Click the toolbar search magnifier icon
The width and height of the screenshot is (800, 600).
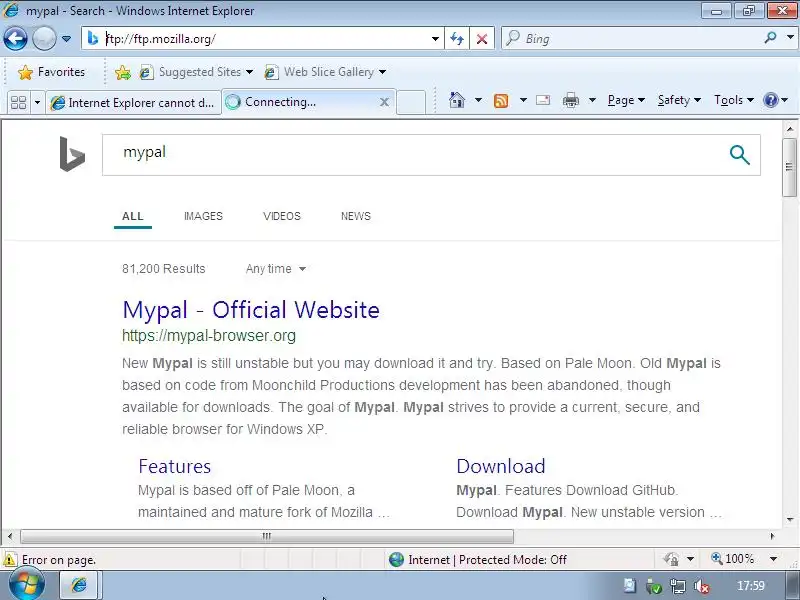point(771,38)
